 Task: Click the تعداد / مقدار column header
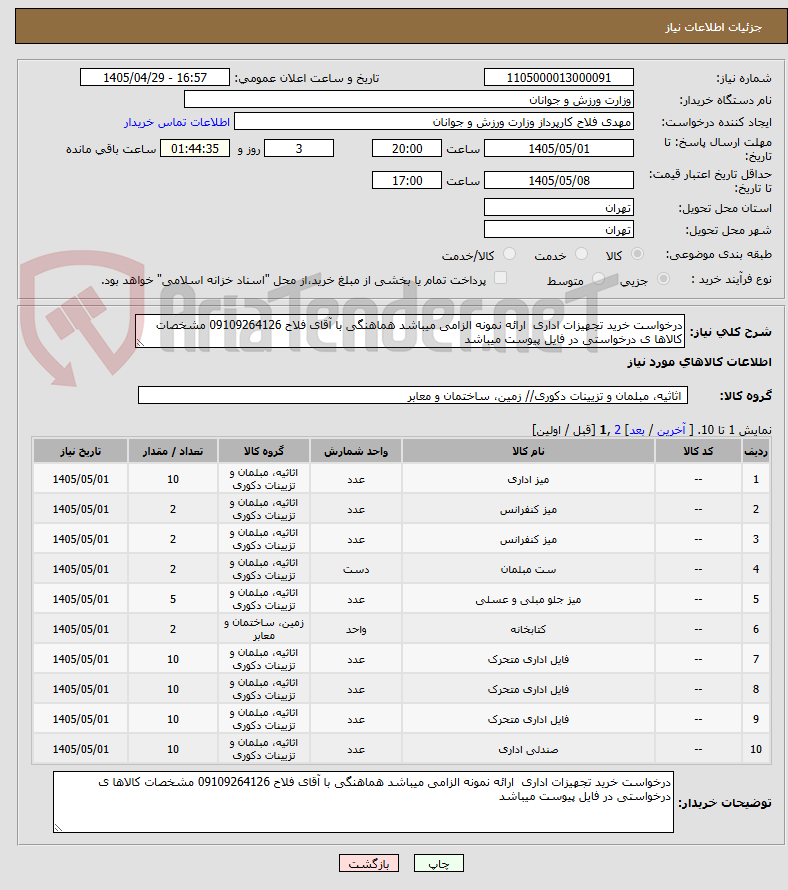(173, 451)
